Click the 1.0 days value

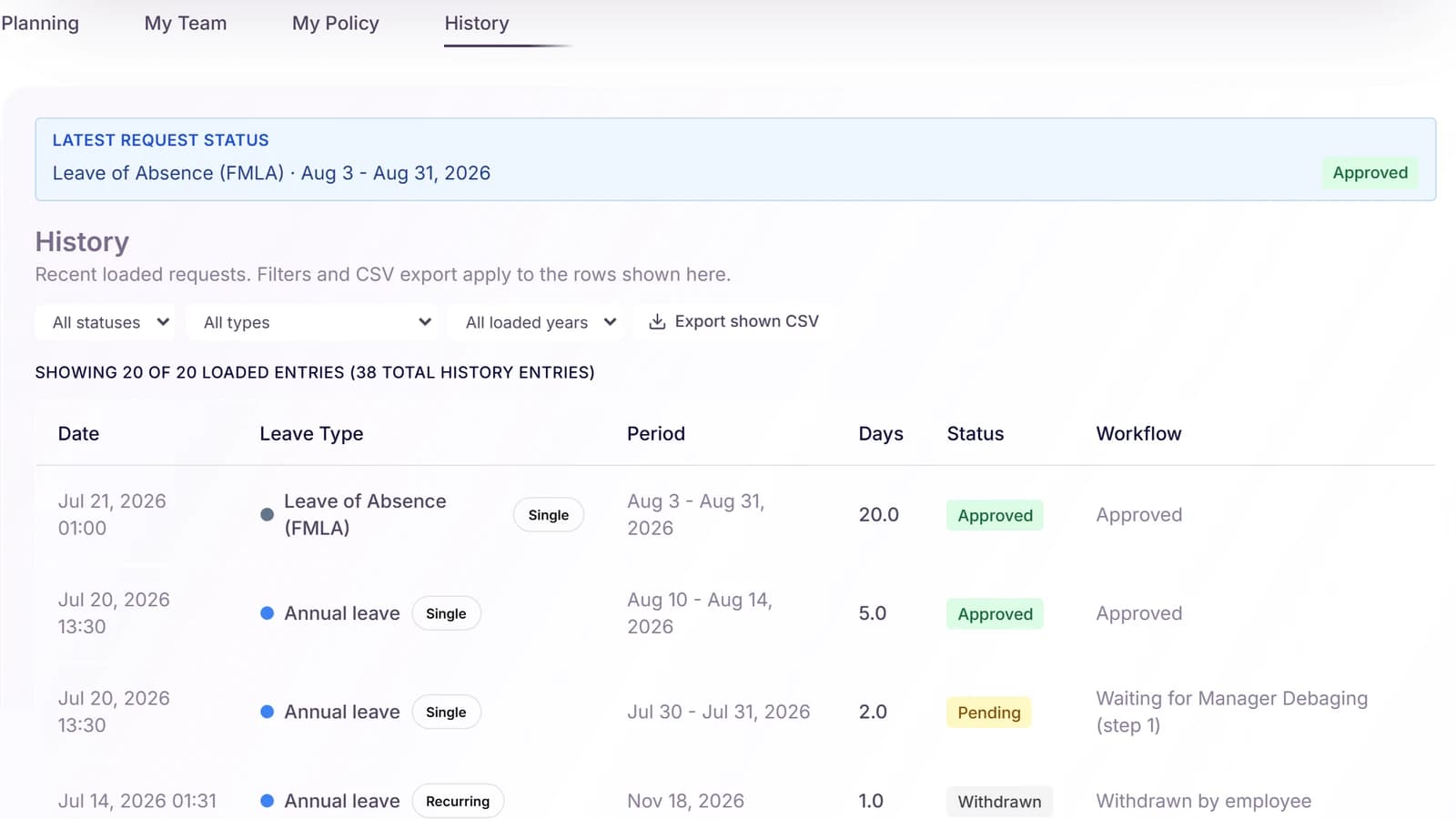click(870, 801)
